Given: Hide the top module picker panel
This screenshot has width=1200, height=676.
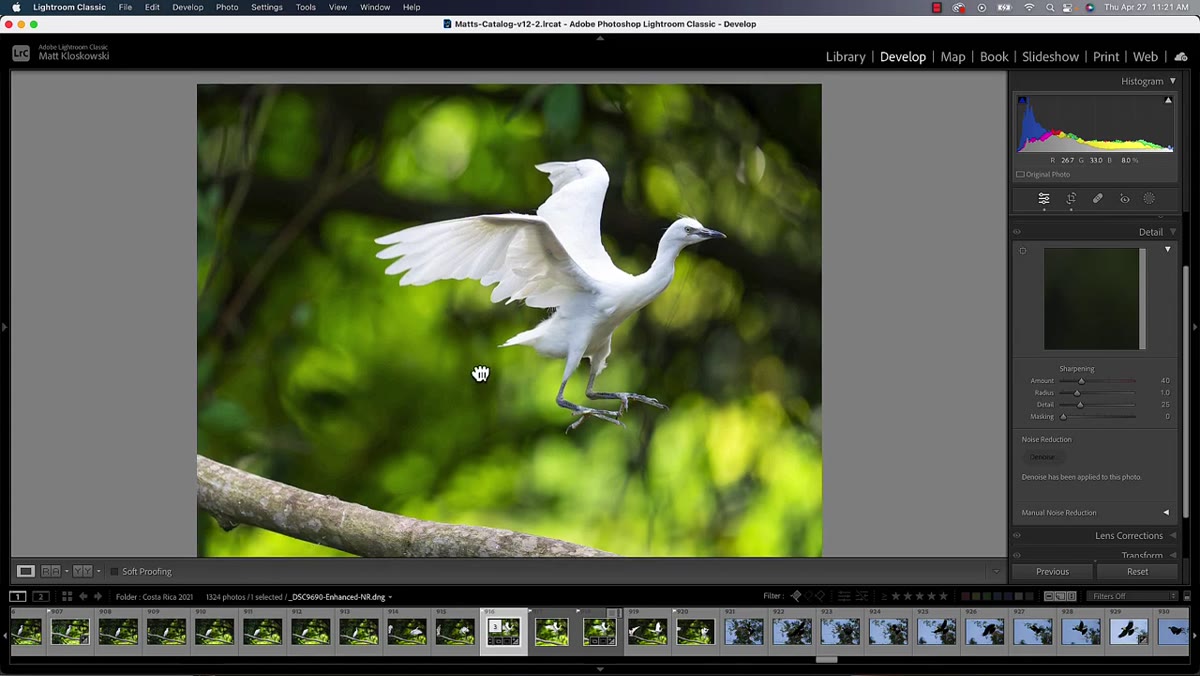Looking at the screenshot, I should [600, 38].
